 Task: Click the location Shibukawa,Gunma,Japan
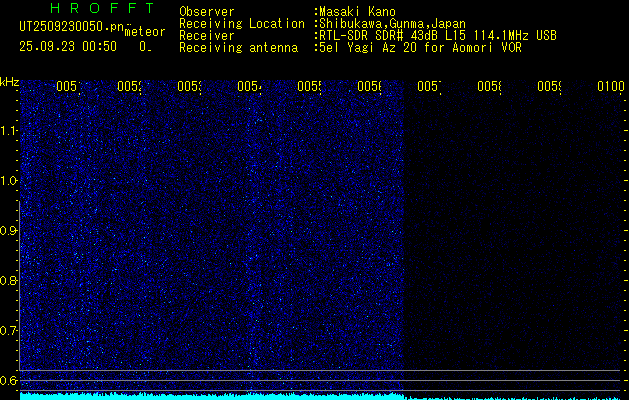point(392,24)
